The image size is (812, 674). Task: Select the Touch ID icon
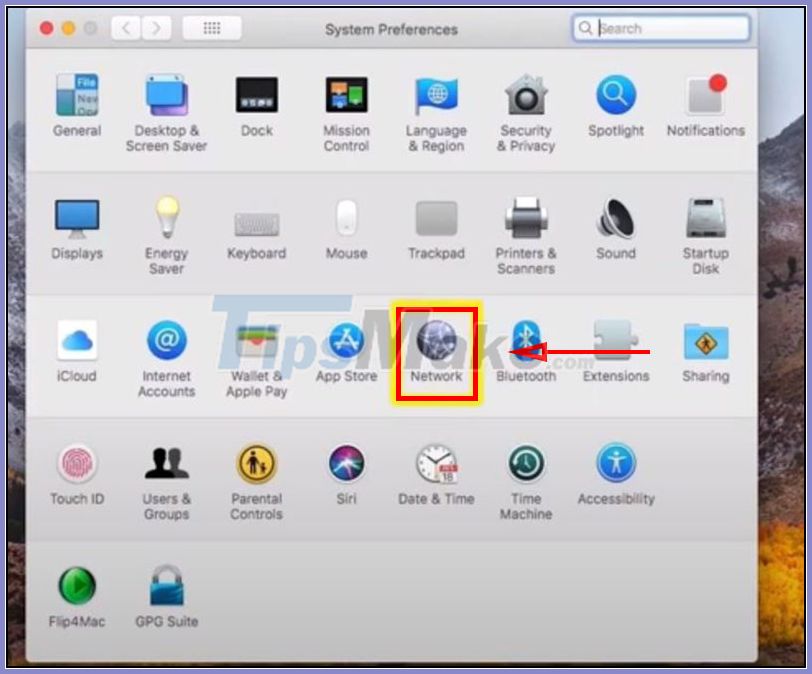[77, 462]
